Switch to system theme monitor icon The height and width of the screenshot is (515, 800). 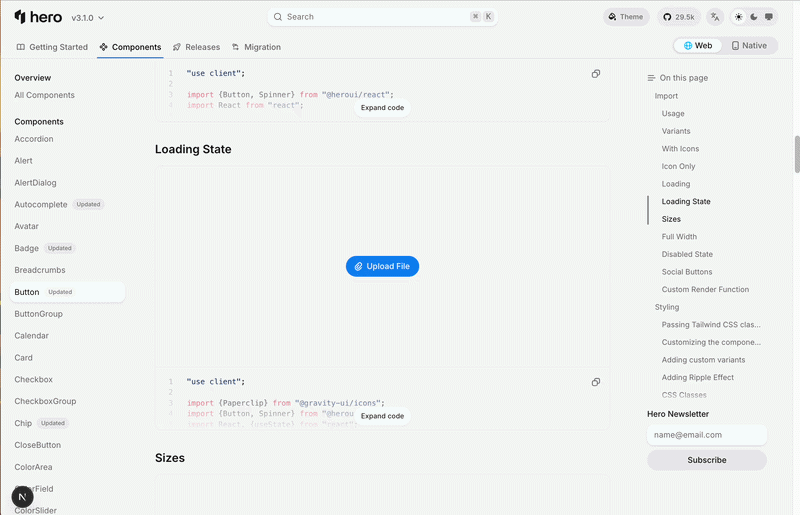[768, 17]
